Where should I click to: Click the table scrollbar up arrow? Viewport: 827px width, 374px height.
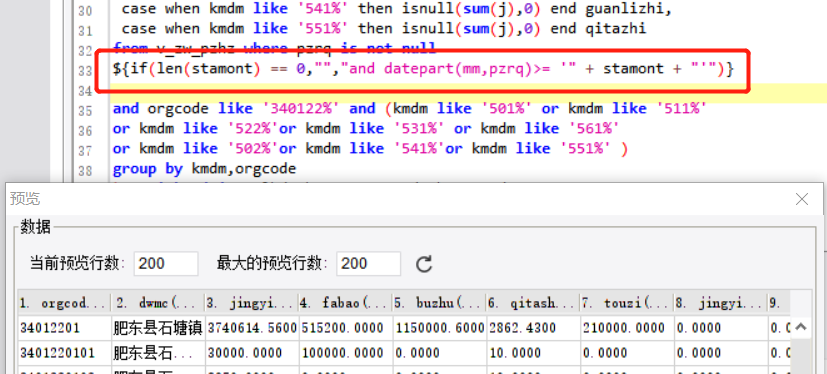pyautogui.click(x=800, y=327)
